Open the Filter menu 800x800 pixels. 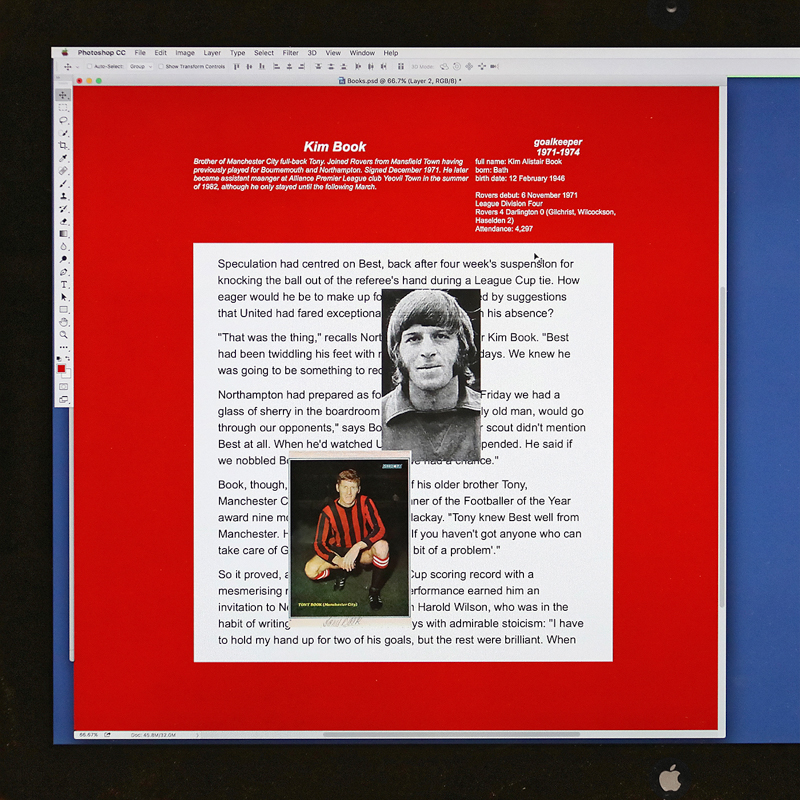[290, 53]
